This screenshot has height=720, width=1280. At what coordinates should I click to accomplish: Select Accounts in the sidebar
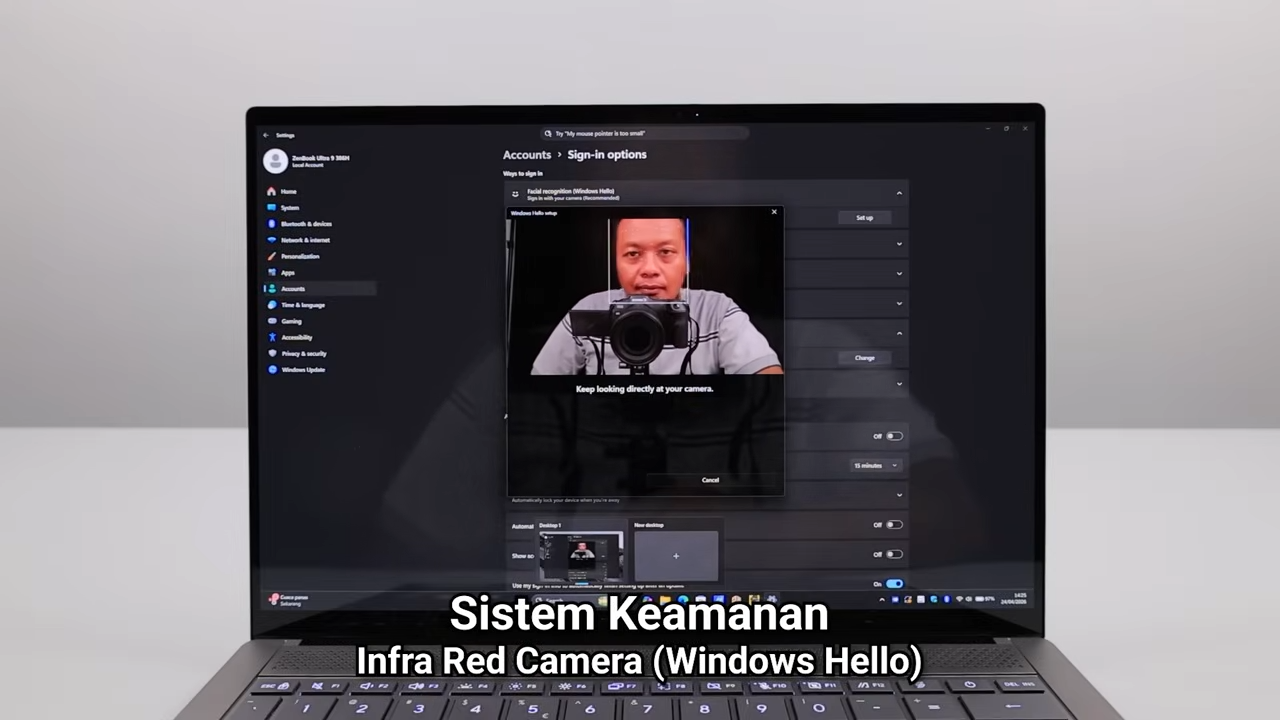[320, 289]
